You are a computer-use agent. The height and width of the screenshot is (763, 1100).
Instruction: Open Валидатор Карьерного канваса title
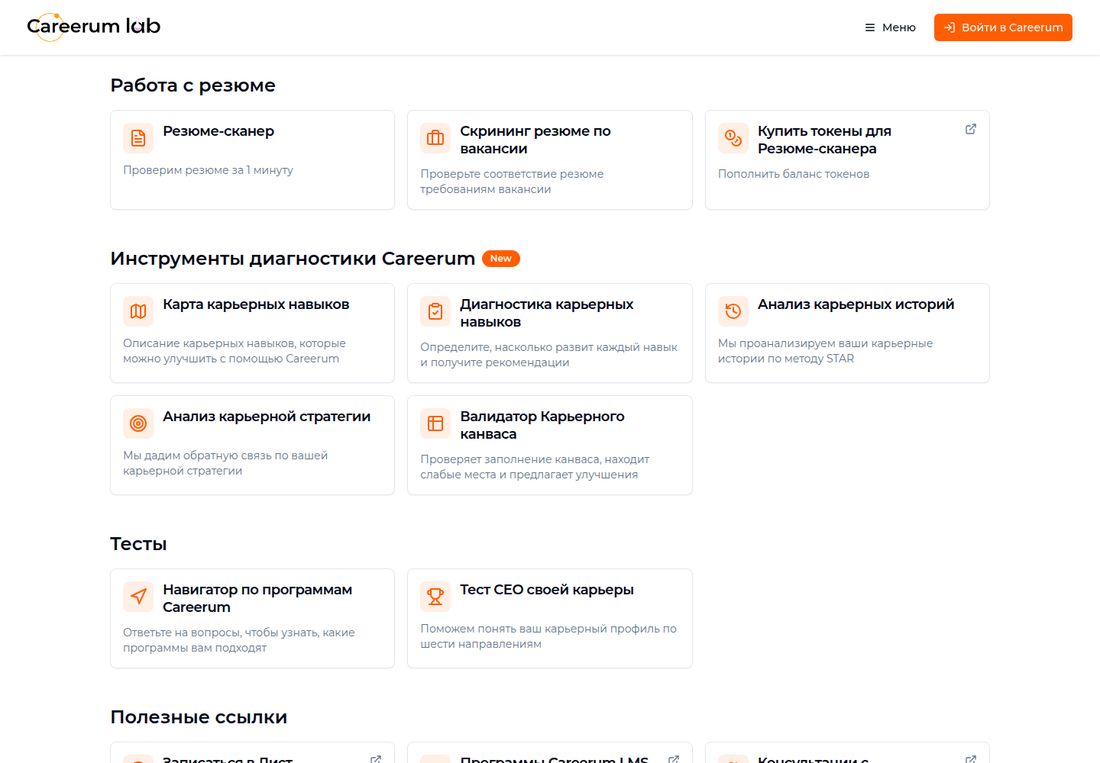click(542, 425)
